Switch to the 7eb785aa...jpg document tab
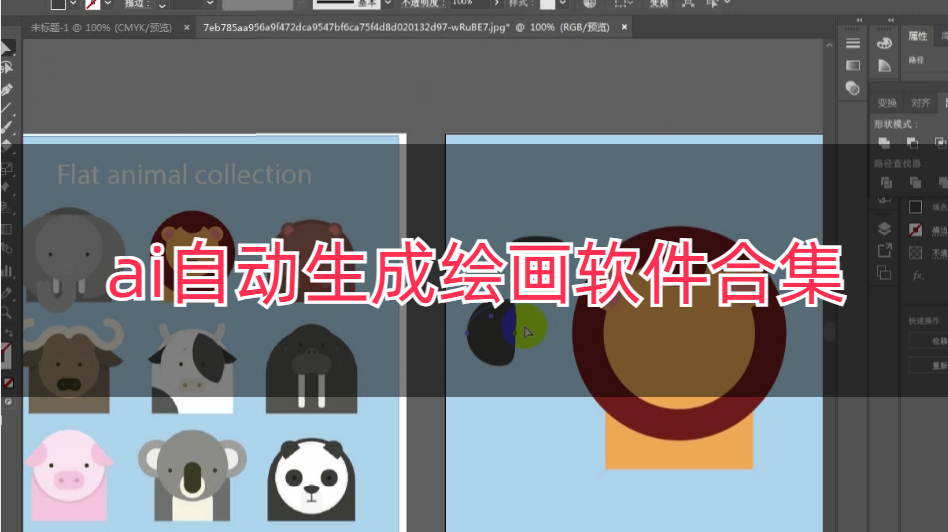The image size is (948, 532). coord(406,27)
